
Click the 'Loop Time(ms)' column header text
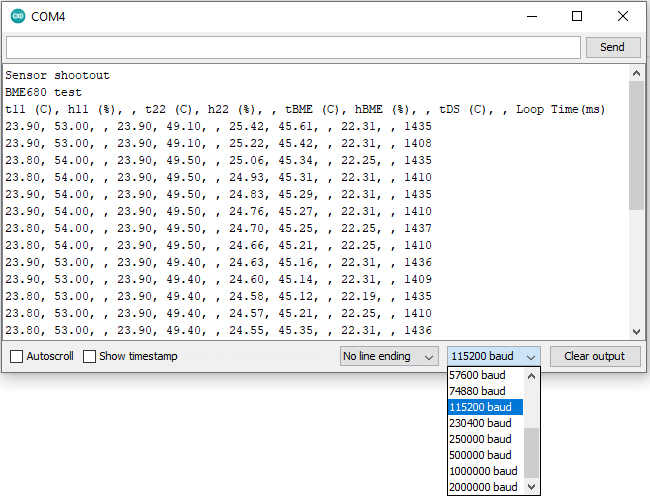pos(560,109)
